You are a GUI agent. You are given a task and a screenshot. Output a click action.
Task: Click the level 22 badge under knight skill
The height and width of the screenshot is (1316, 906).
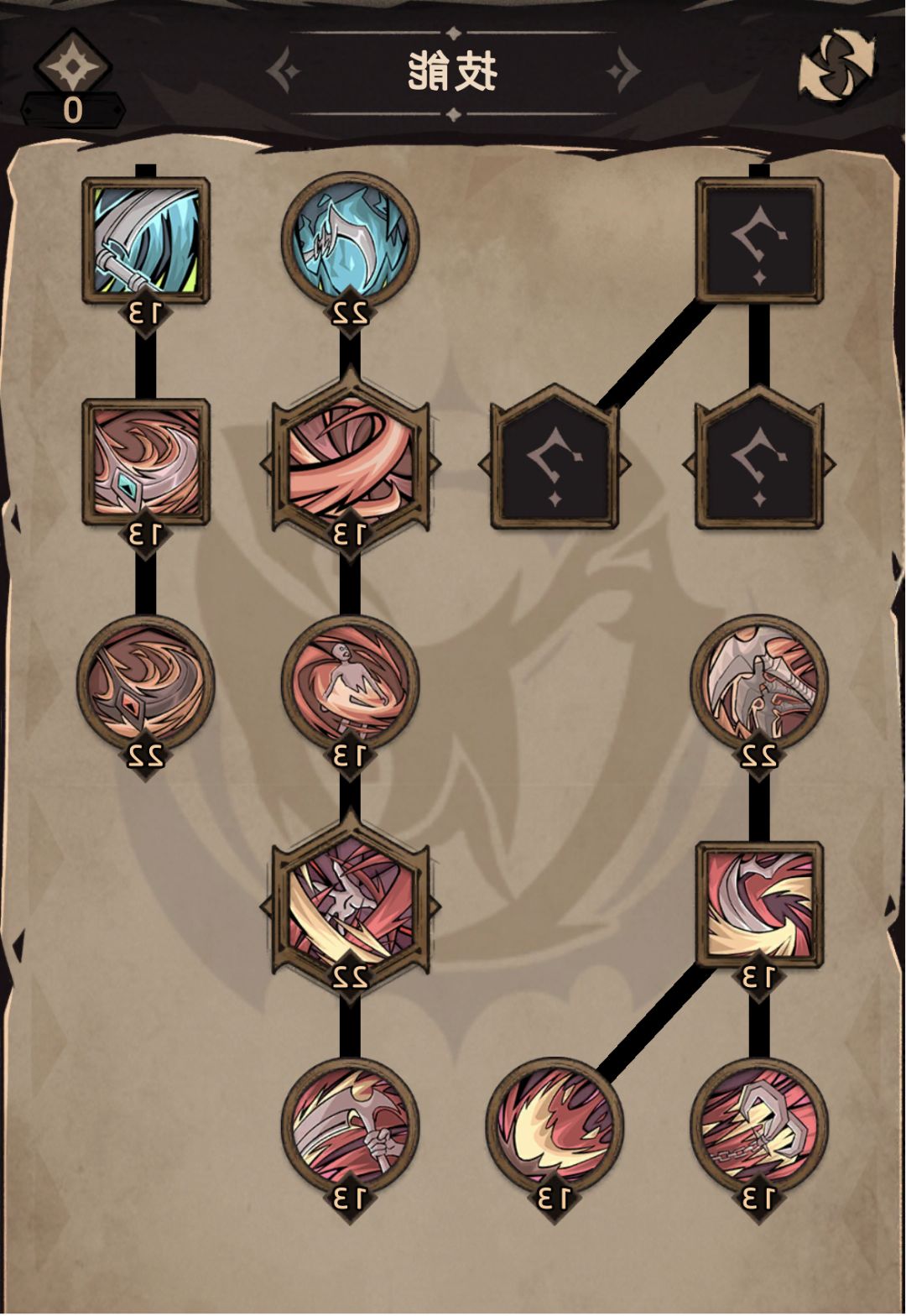point(759,756)
